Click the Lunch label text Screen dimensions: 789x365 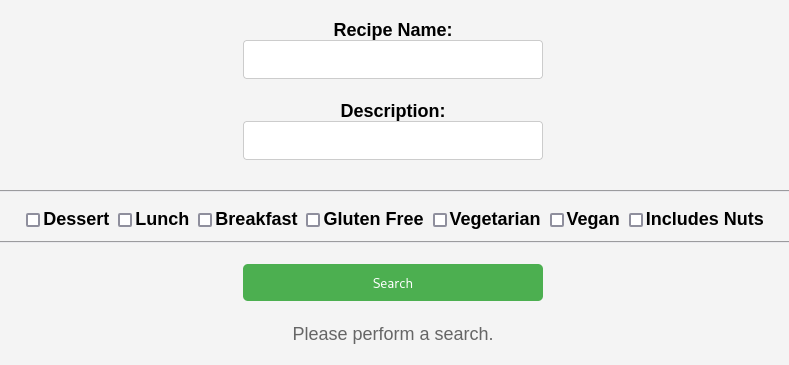(x=162, y=219)
